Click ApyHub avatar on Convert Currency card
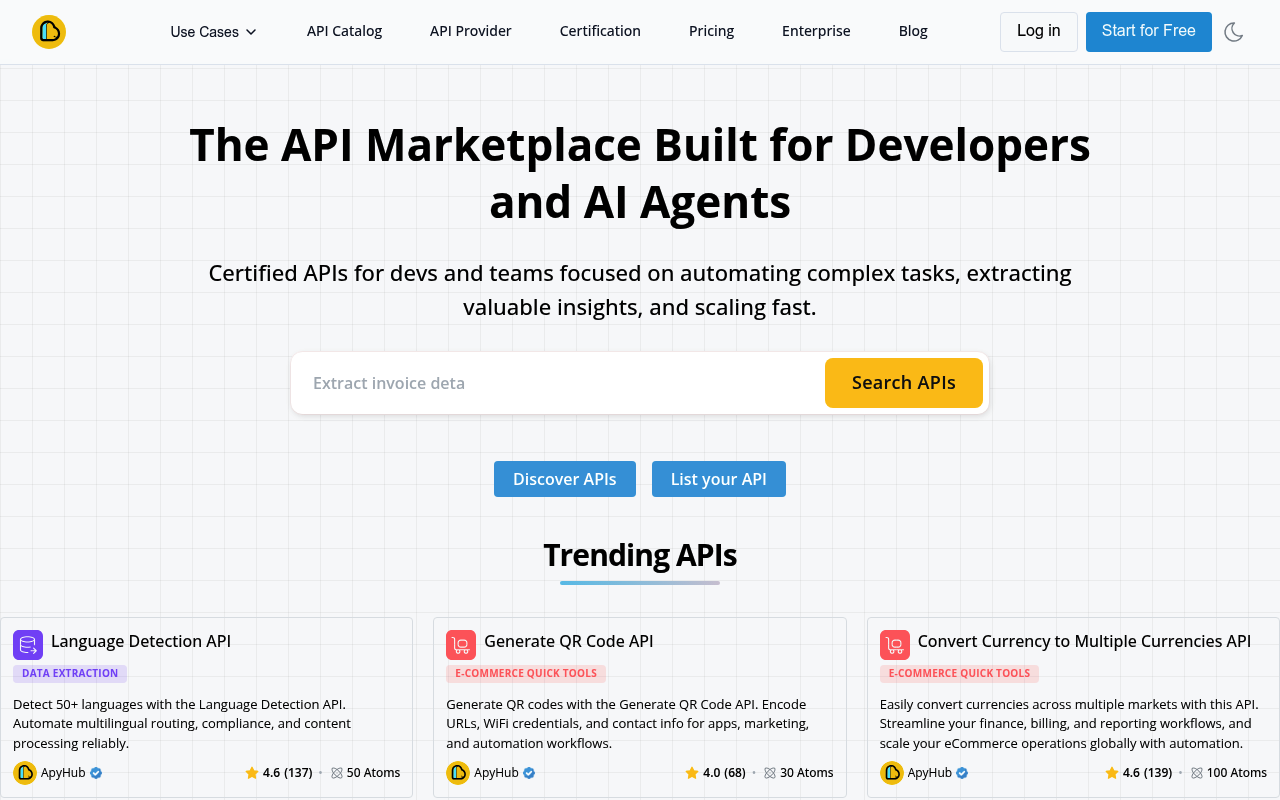 [892, 773]
